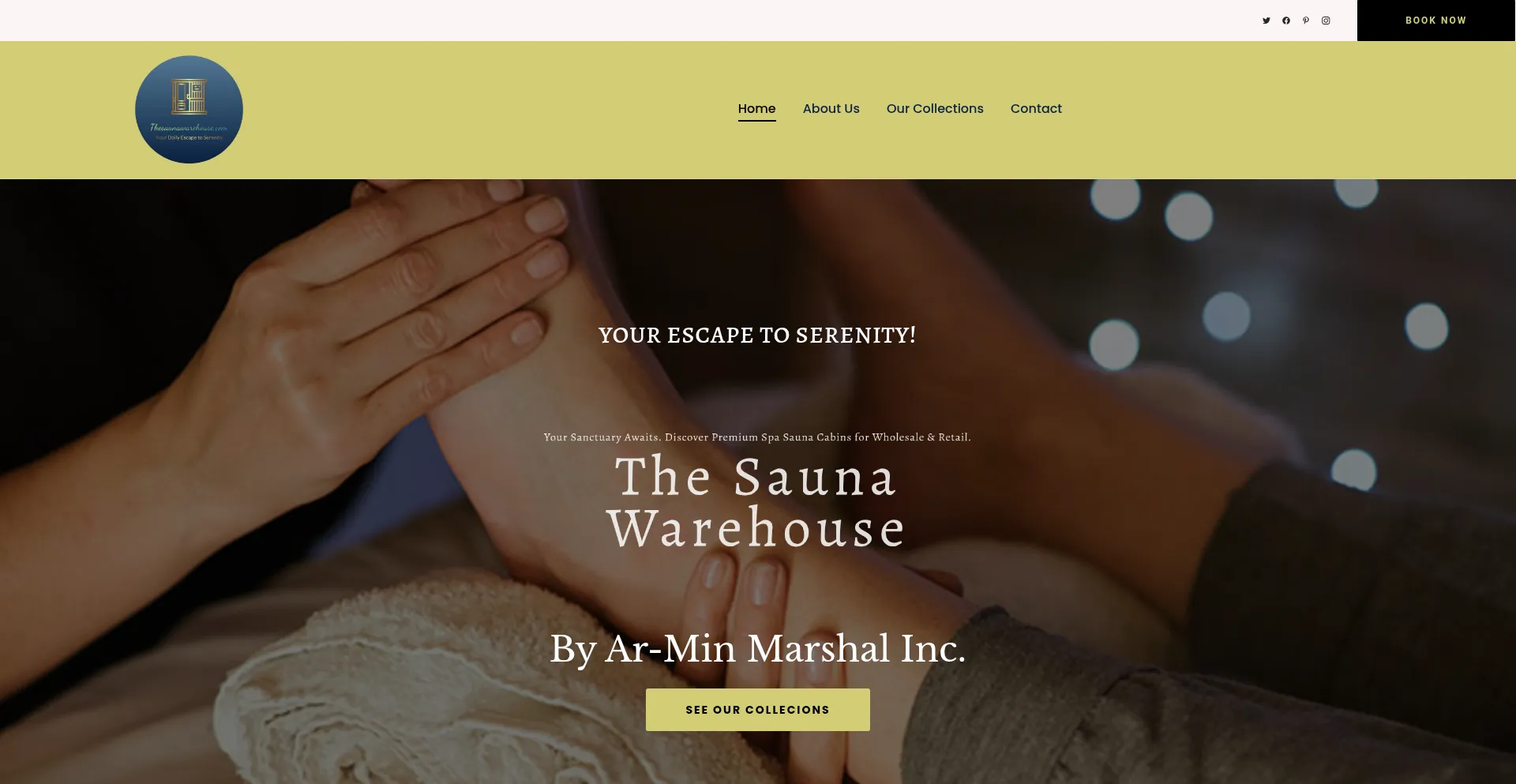Click the blurred bokeh lights in background
Viewport: 1516px width, 784px height.
pyautogui.click(x=1263, y=316)
